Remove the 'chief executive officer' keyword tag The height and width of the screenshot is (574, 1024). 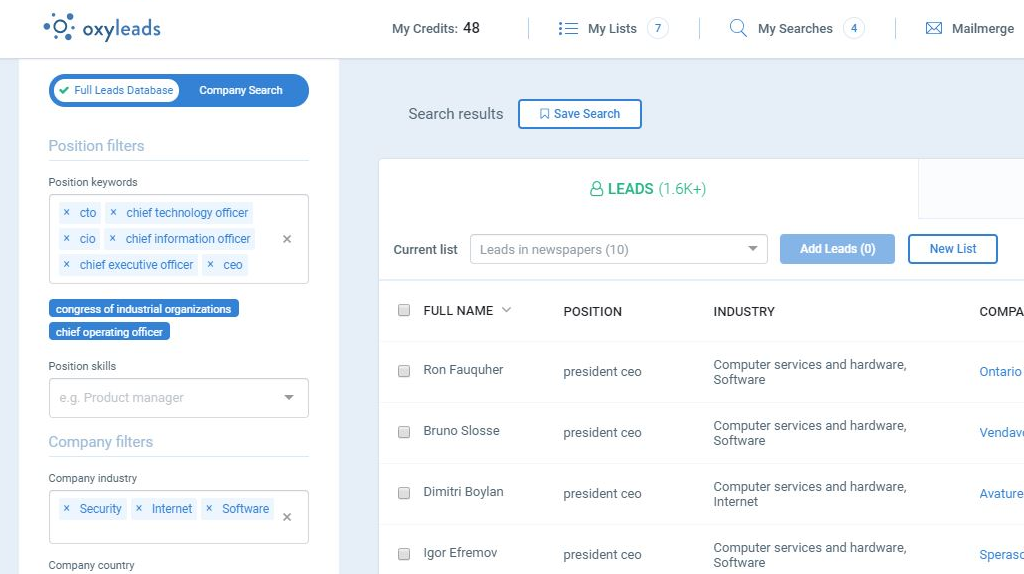(x=66, y=265)
